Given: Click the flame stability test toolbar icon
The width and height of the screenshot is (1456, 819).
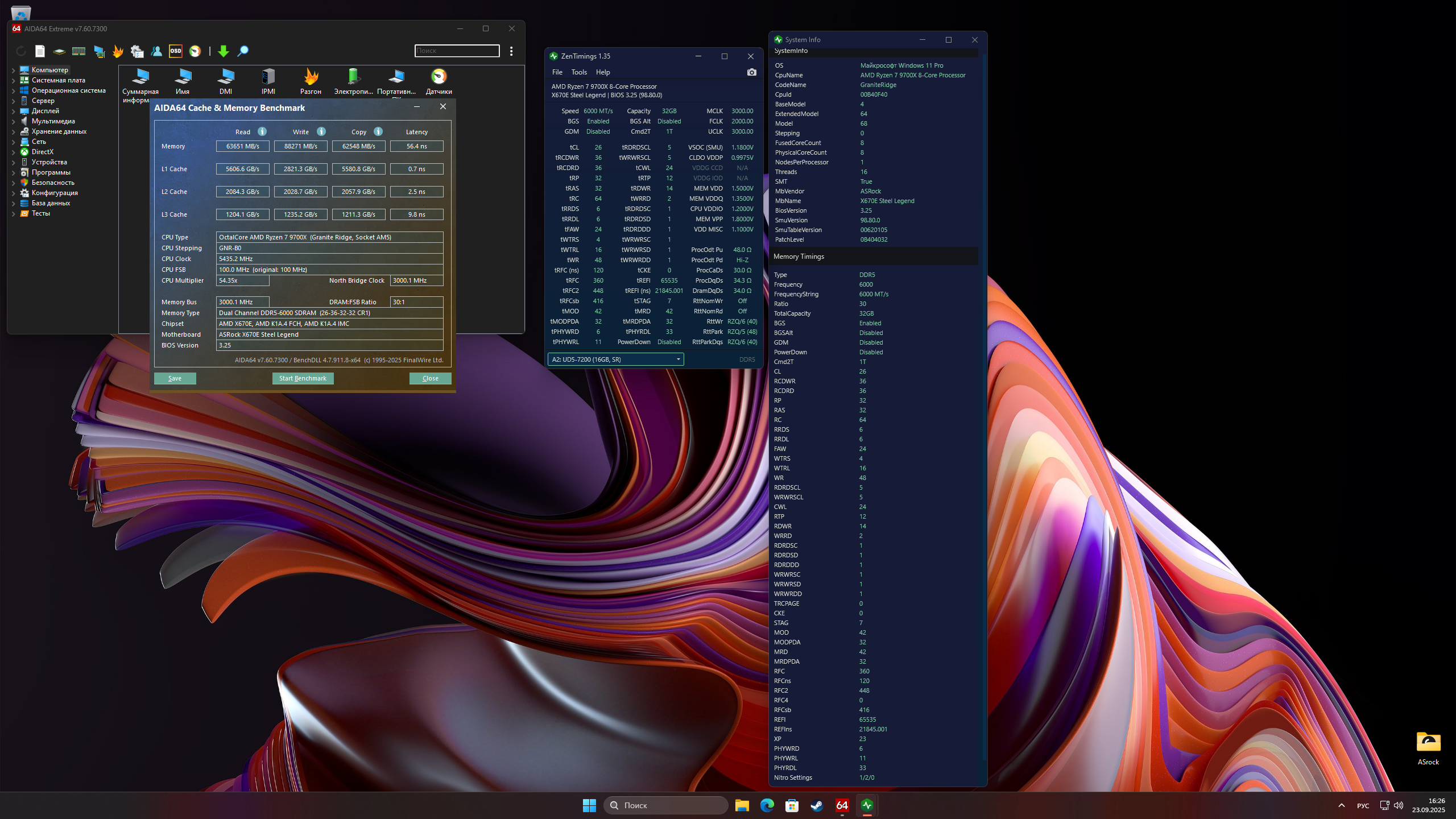Looking at the screenshot, I should tap(118, 51).
